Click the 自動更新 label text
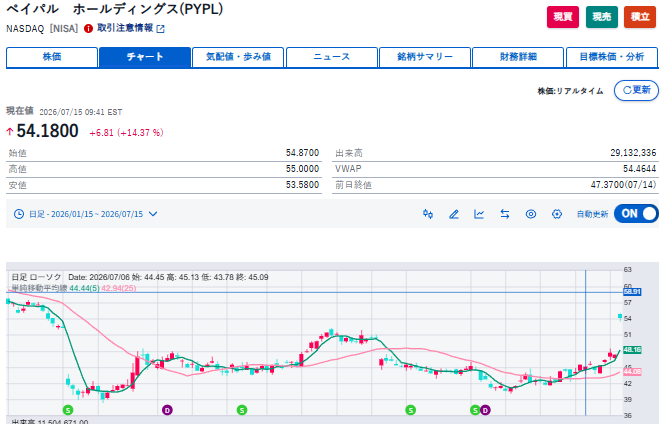 pos(592,214)
